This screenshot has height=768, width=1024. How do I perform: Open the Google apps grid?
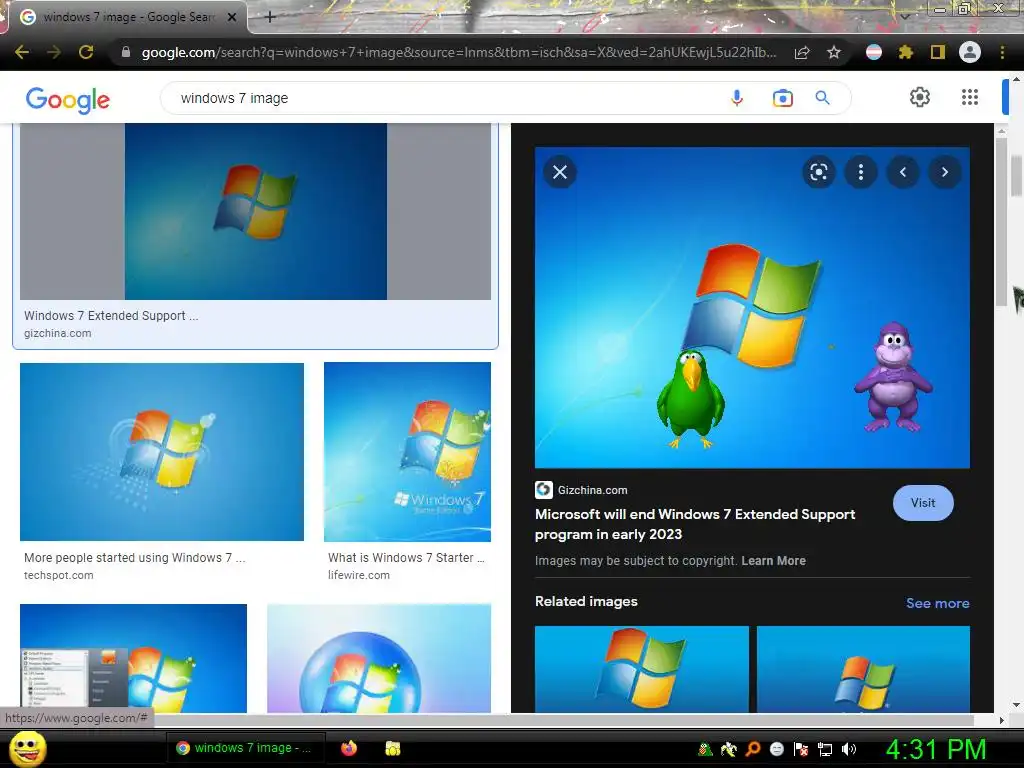coord(970,97)
